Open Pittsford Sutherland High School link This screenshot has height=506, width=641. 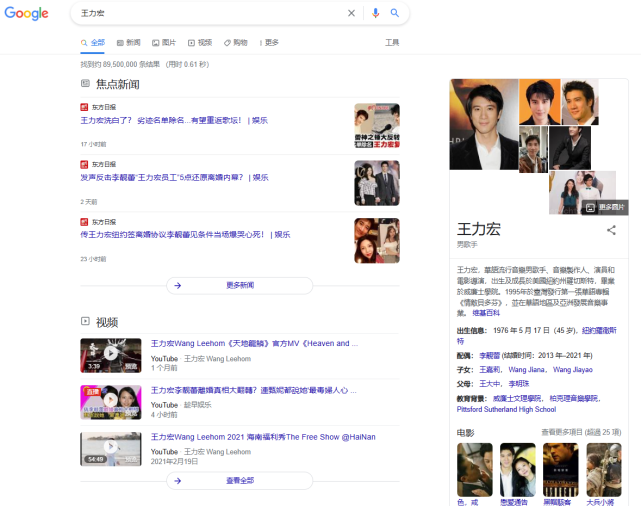(506, 409)
